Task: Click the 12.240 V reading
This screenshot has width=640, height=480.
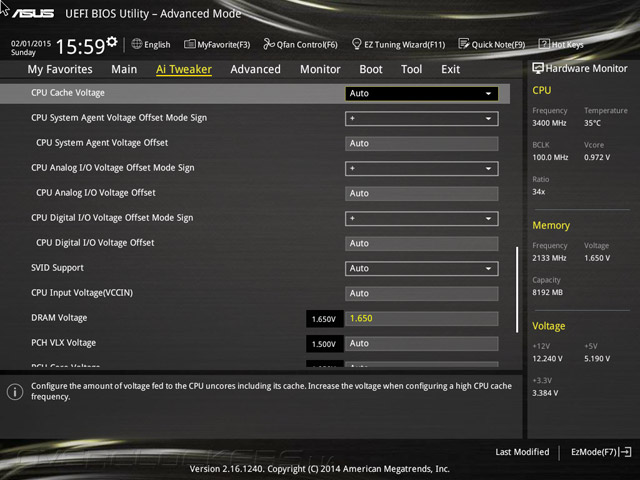Action: click(547, 358)
